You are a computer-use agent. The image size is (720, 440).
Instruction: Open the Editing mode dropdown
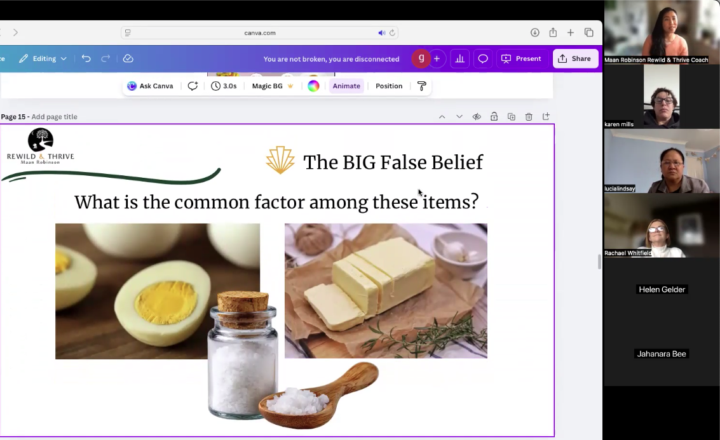(x=43, y=59)
